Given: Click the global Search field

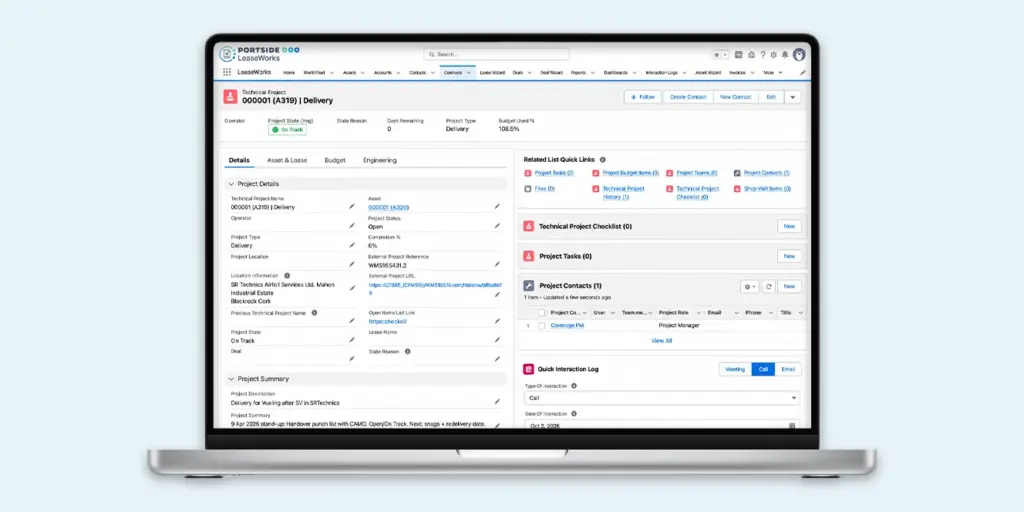Looking at the screenshot, I should [x=496, y=54].
